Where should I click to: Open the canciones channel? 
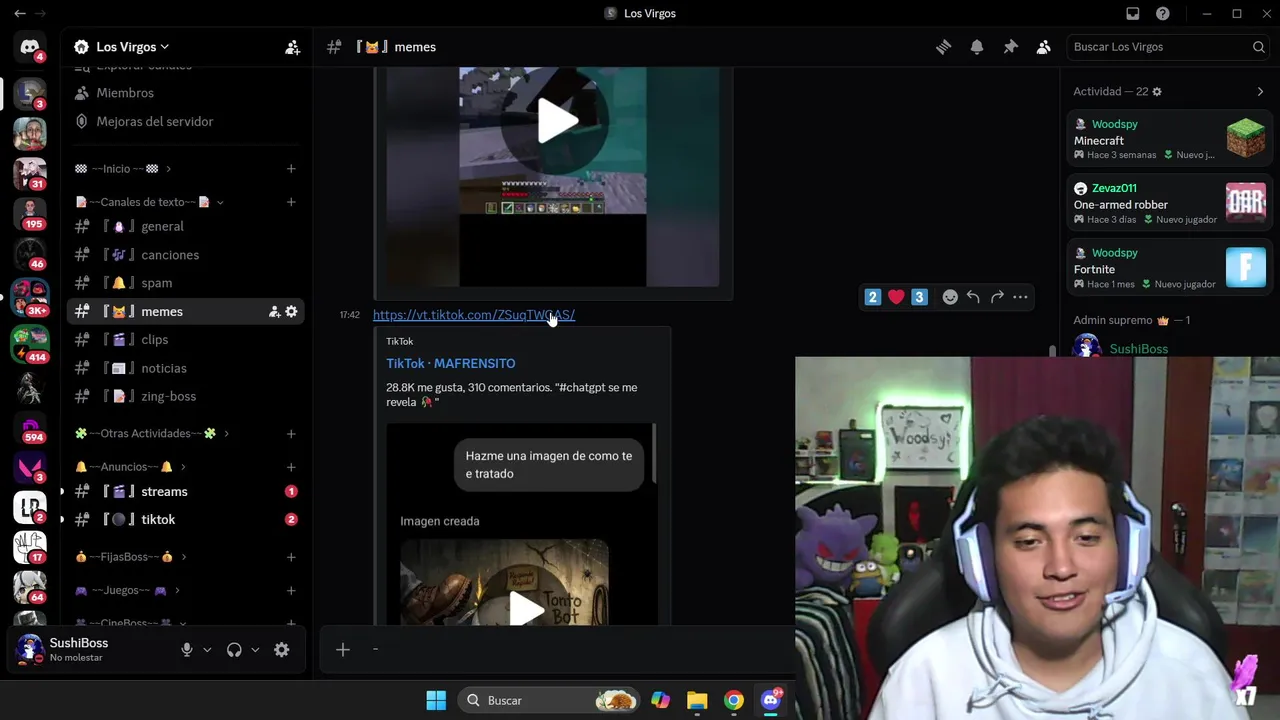[185, 255]
